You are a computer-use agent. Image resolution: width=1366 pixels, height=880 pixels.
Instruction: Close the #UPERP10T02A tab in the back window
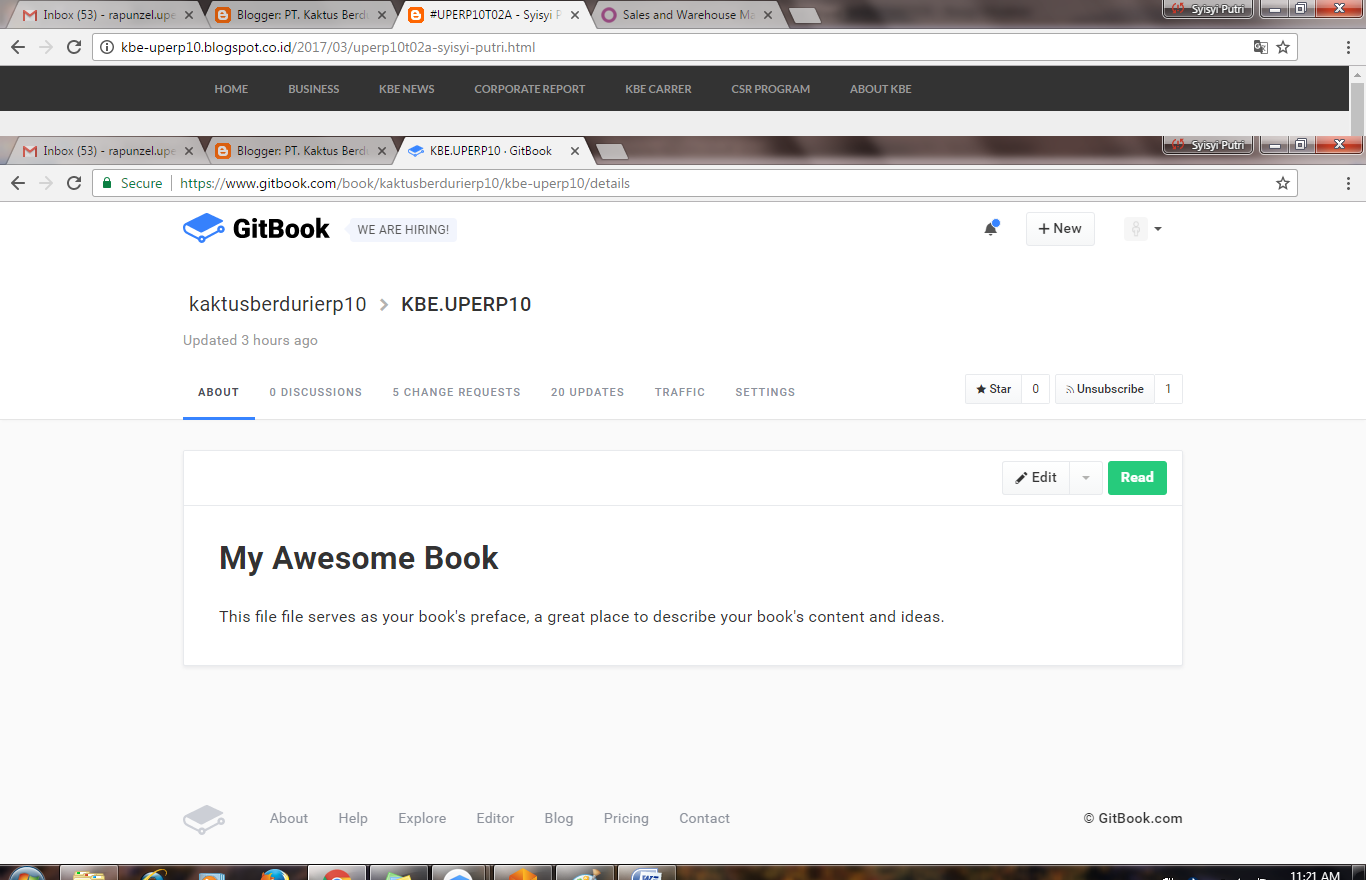click(x=574, y=15)
